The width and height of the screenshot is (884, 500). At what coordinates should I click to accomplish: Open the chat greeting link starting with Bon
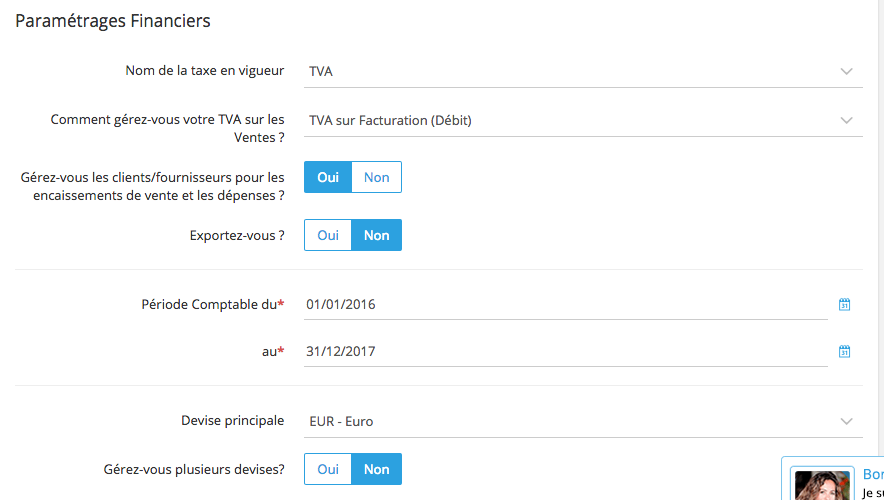coord(873,474)
